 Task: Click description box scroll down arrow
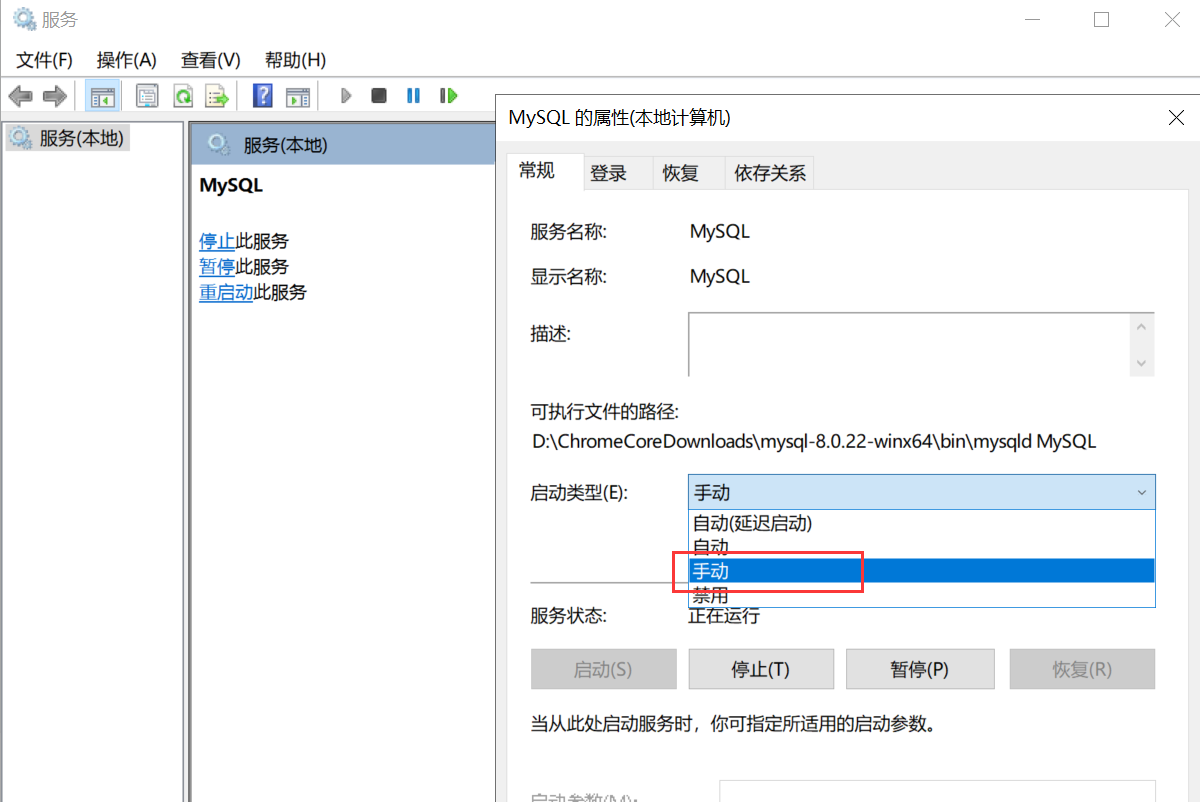[x=1142, y=363]
